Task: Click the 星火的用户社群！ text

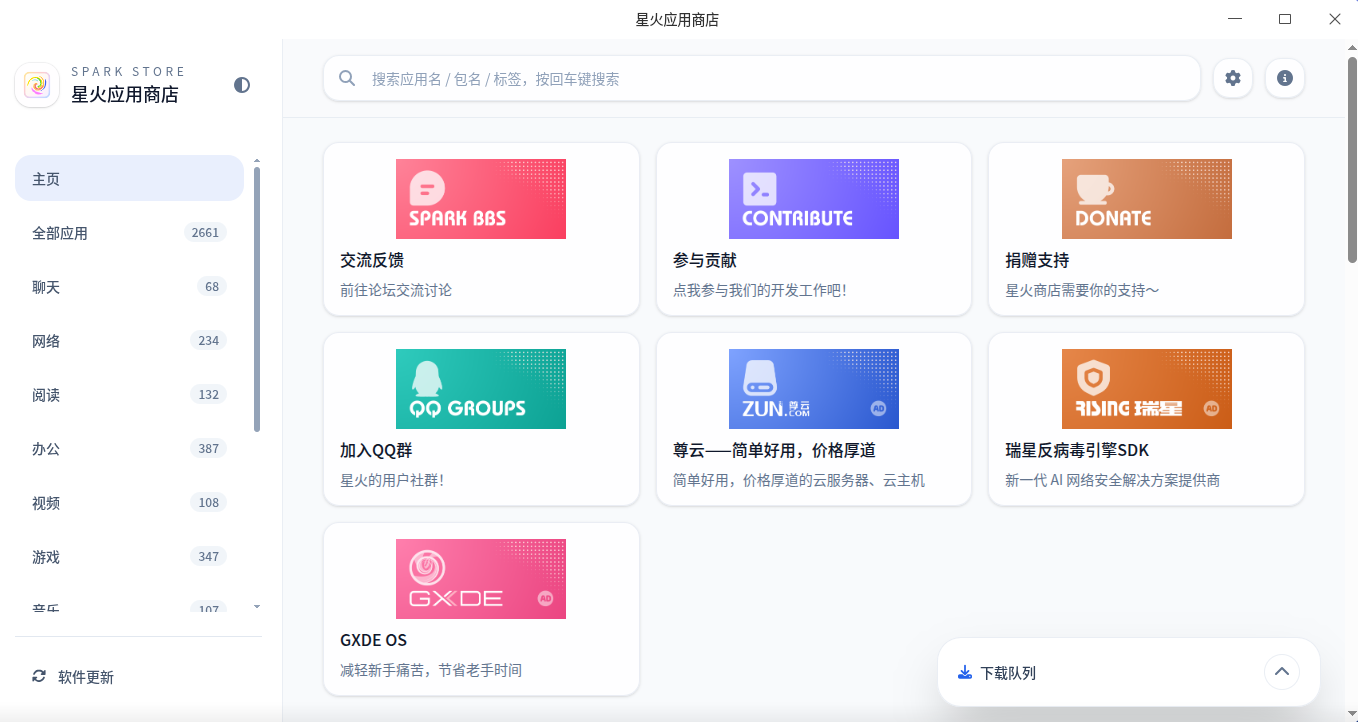Action: pyautogui.click(x=392, y=480)
